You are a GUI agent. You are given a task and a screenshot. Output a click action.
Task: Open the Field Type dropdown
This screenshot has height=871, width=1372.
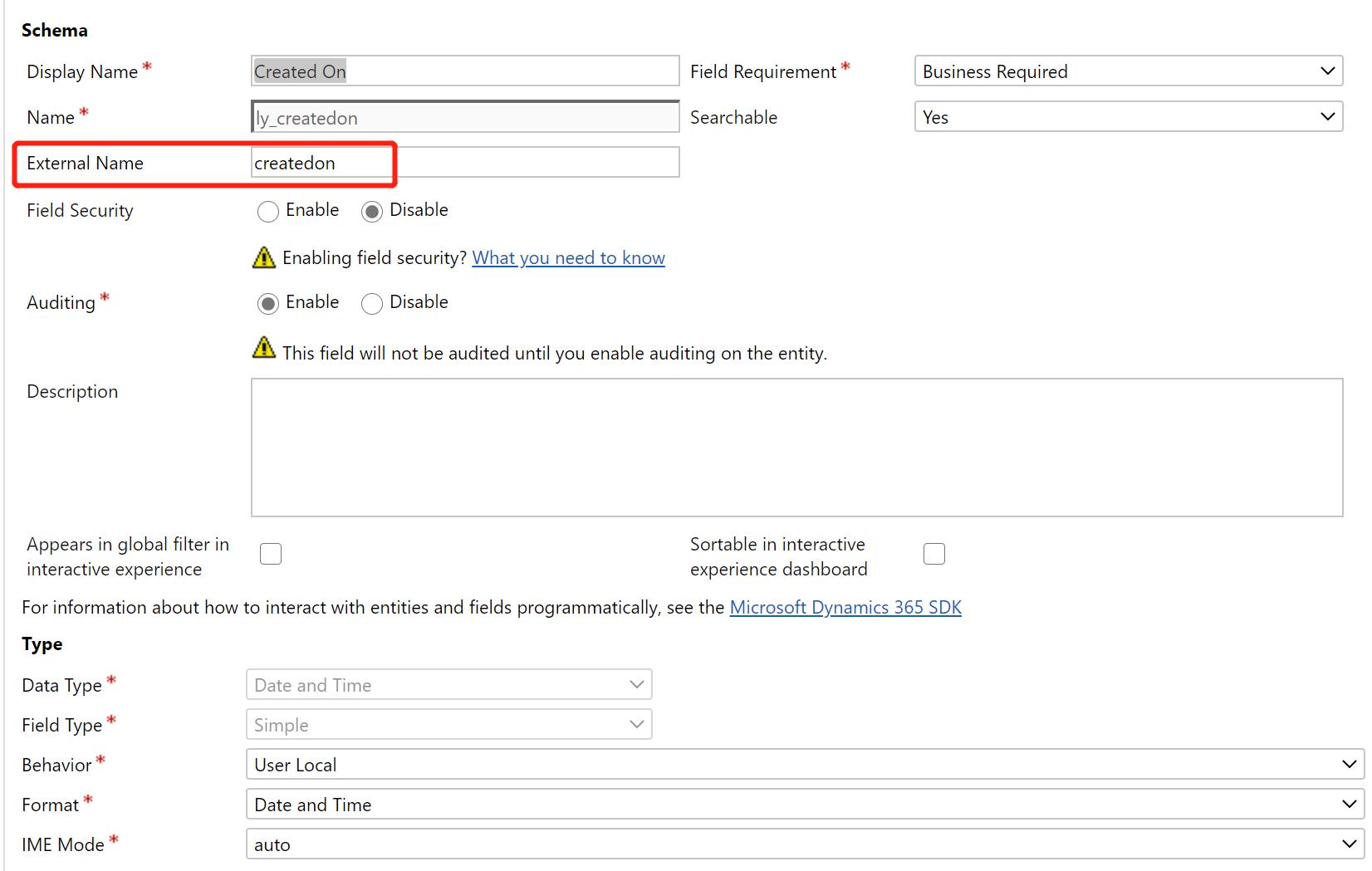449,725
